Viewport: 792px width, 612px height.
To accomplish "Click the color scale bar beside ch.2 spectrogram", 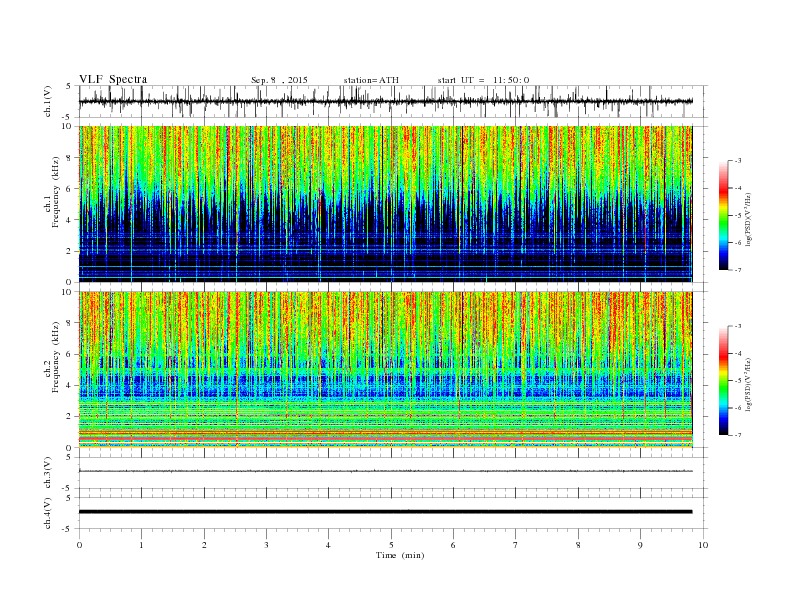I will pyautogui.click(x=724, y=380).
